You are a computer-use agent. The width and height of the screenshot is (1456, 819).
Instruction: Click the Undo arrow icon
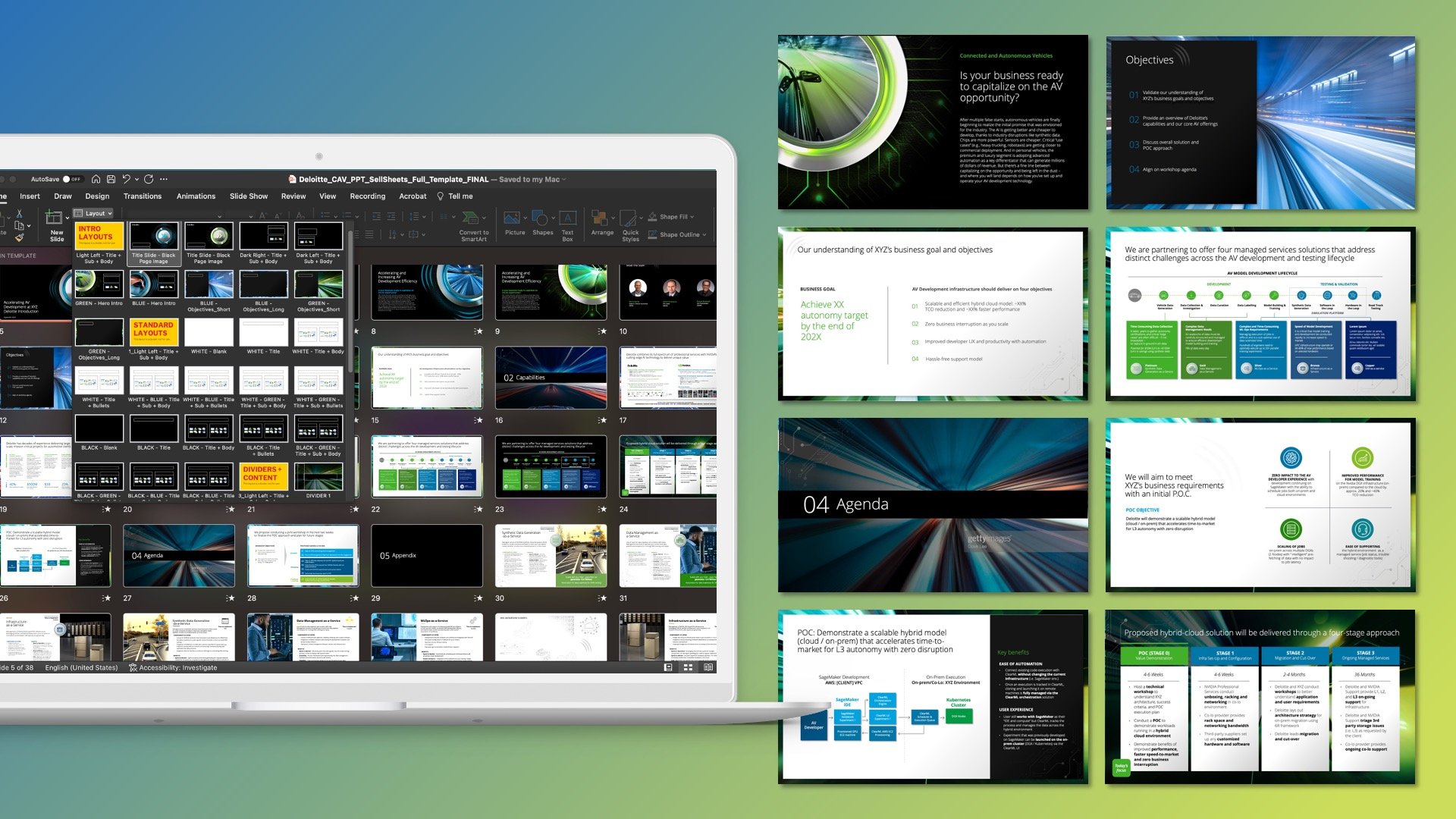pos(126,180)
